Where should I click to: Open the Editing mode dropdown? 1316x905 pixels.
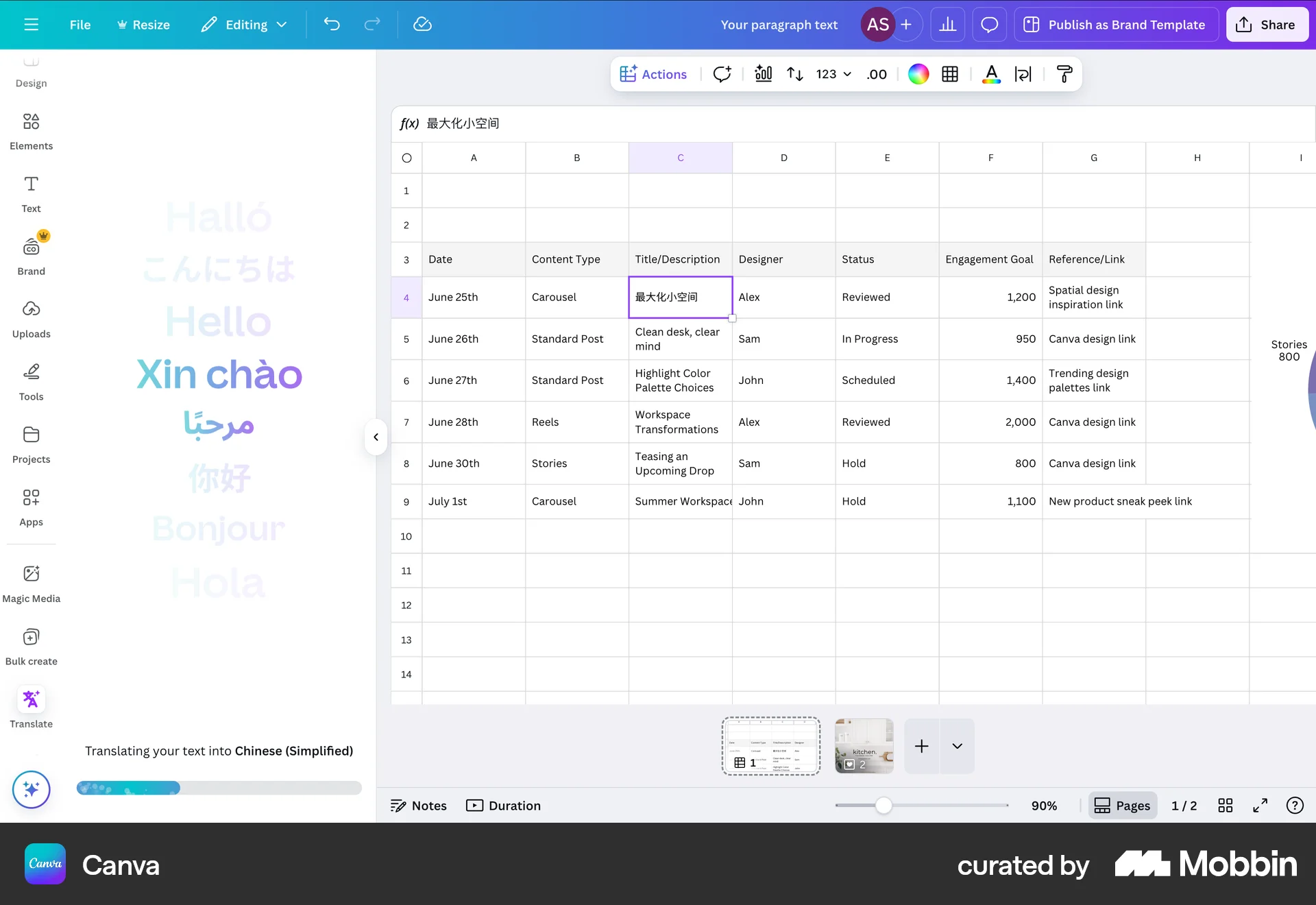tap(245, 25)
